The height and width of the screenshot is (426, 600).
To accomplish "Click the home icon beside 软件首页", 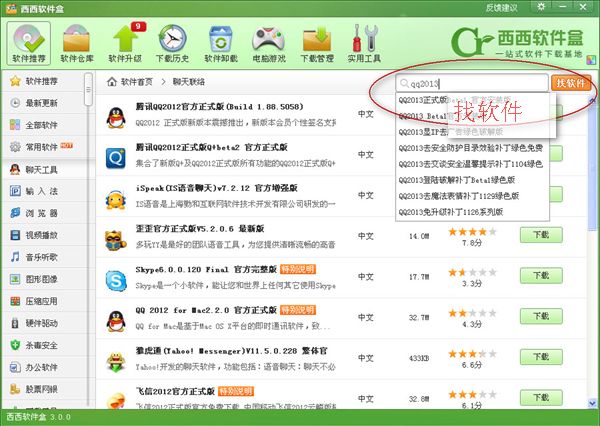I will pyautogui.click(x=112, y=82).
